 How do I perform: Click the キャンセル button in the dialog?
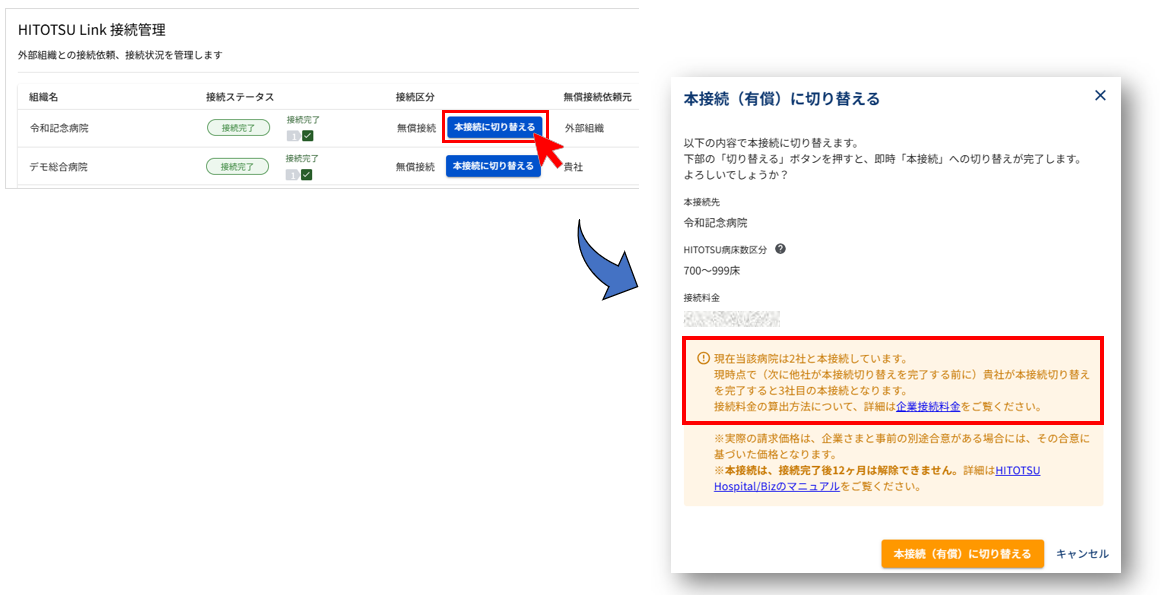[1082, 554]
